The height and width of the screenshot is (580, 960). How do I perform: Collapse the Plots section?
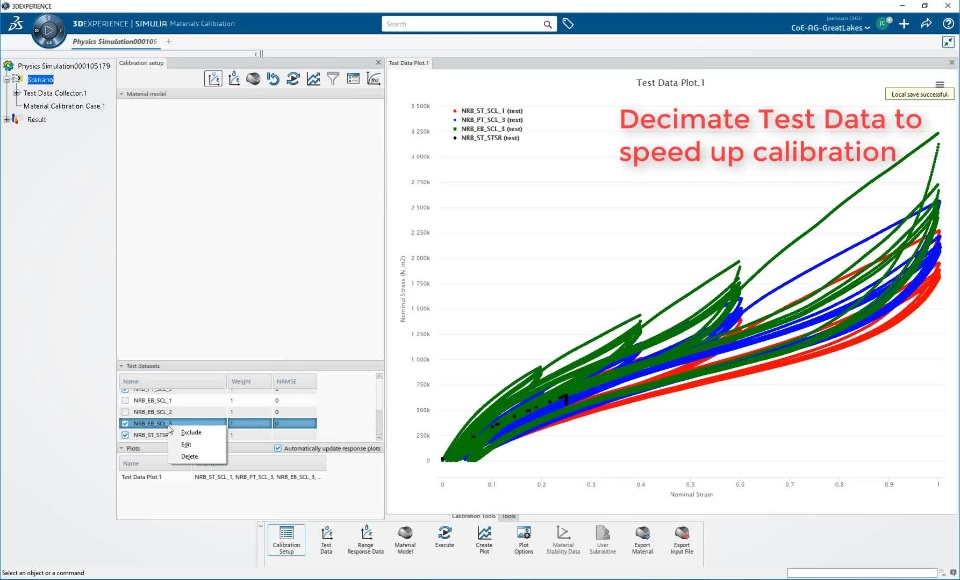point(121,448)
